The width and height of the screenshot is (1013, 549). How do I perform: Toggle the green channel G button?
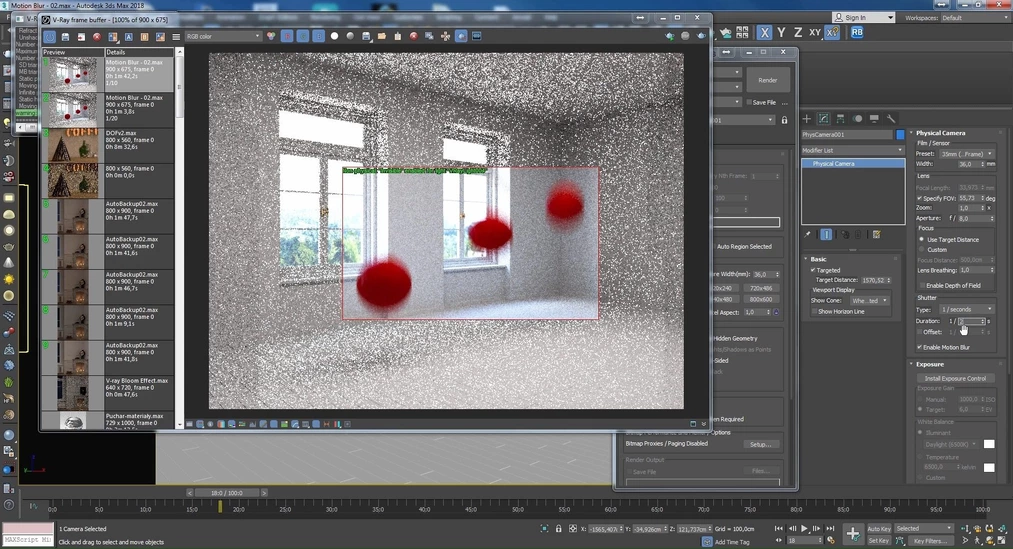click(x=302, y=36)
